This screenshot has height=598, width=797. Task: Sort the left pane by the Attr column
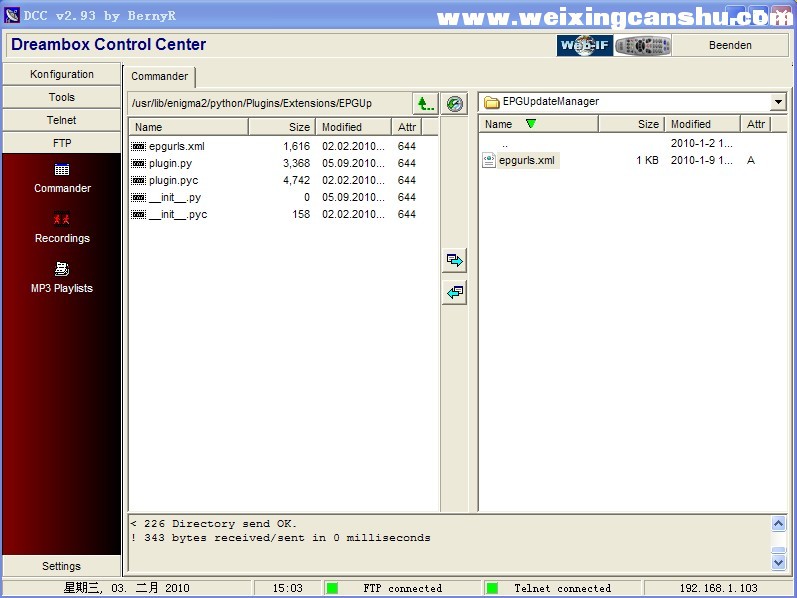pos(407,127)
